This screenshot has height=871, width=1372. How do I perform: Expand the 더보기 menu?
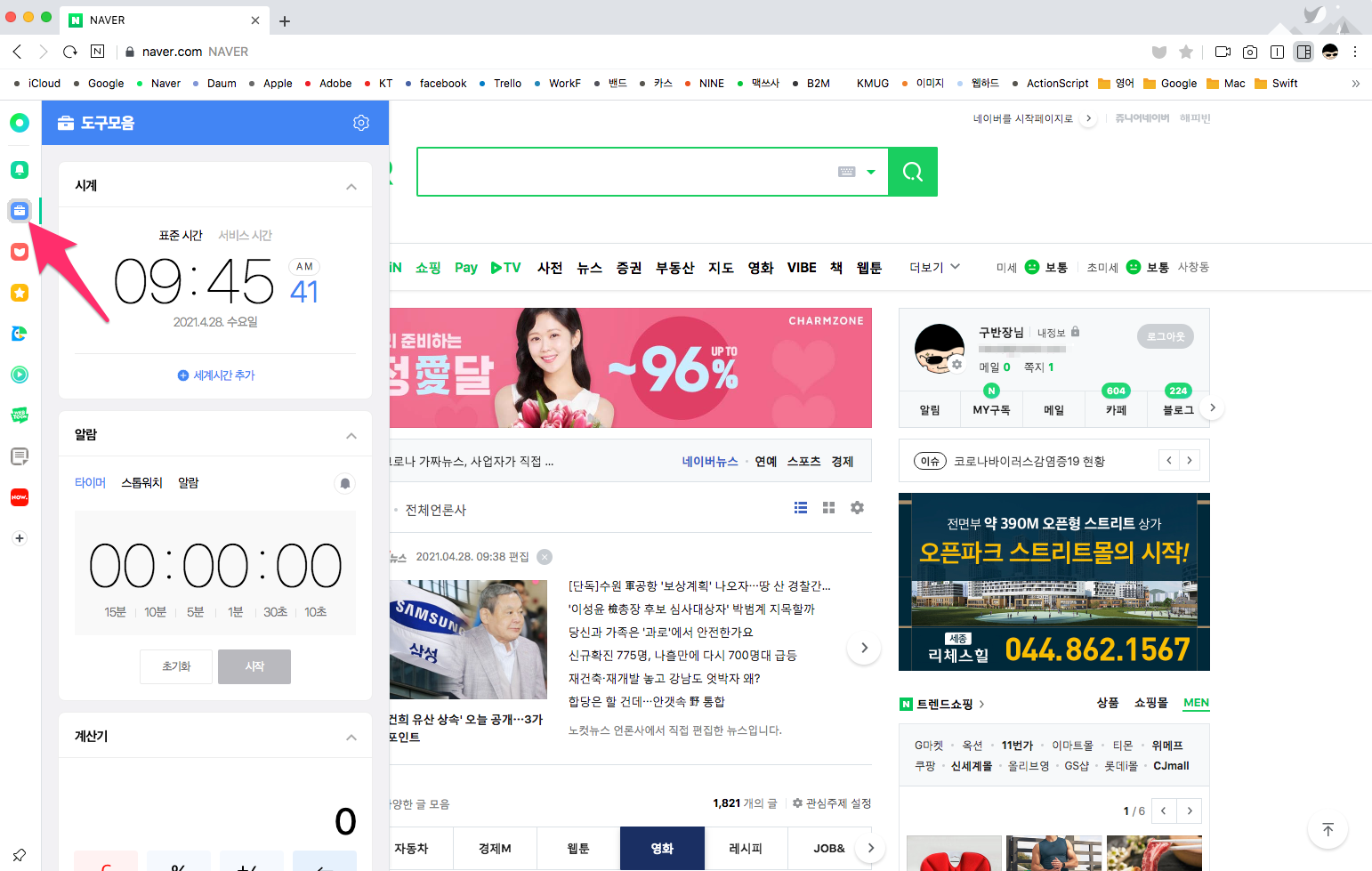935,267
